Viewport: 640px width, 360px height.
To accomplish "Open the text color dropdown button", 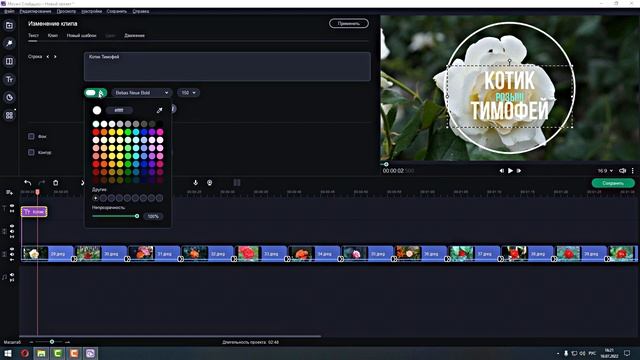I will pos(96,93).
